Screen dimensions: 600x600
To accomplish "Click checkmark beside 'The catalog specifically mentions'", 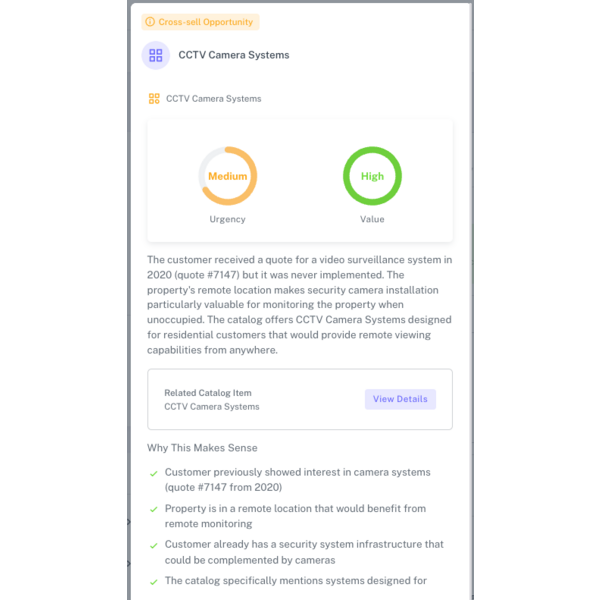I will tap(153, 581).
